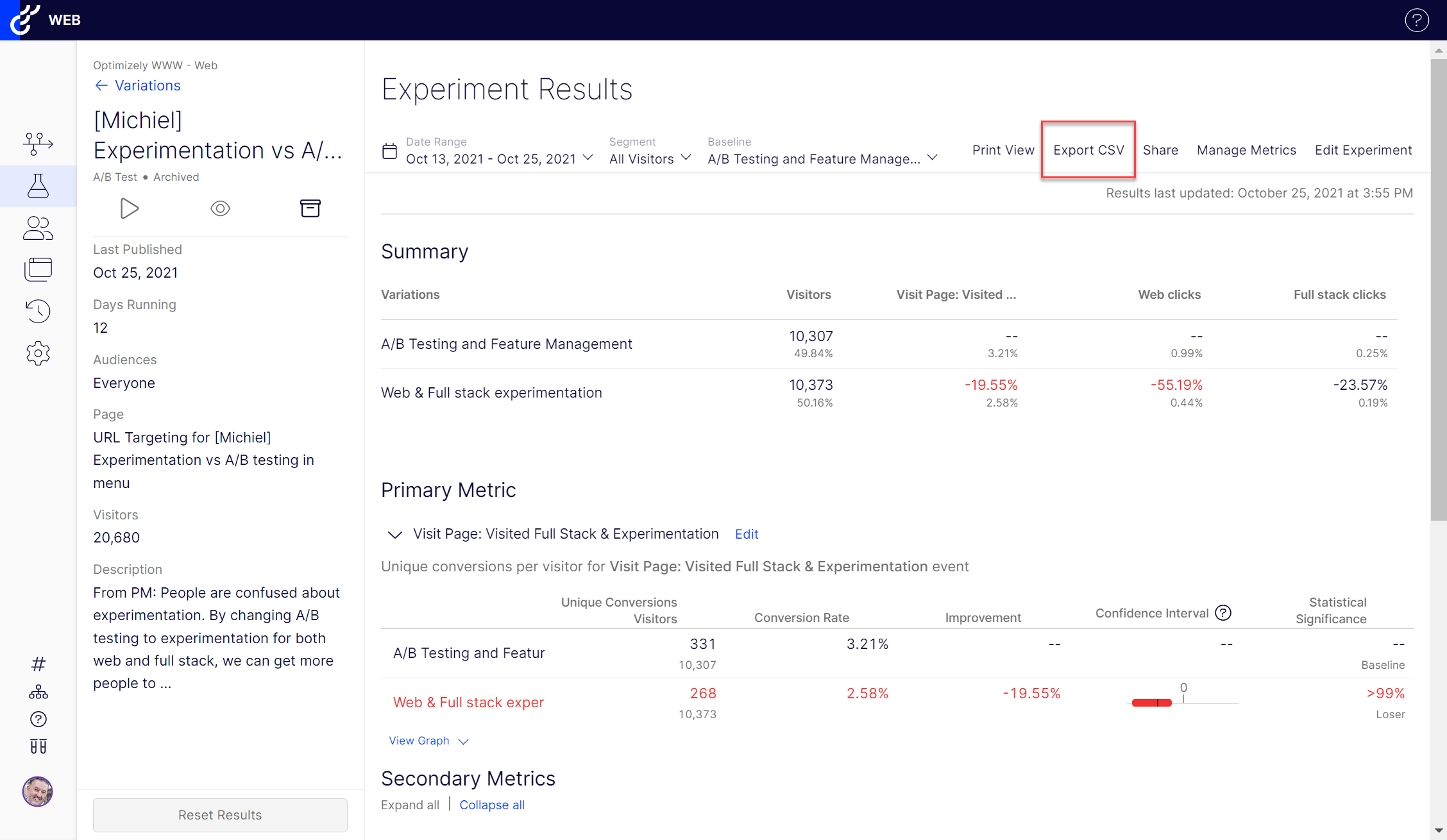Click the hierarchy sitemap sidebar icon

(x=38, y=692)
